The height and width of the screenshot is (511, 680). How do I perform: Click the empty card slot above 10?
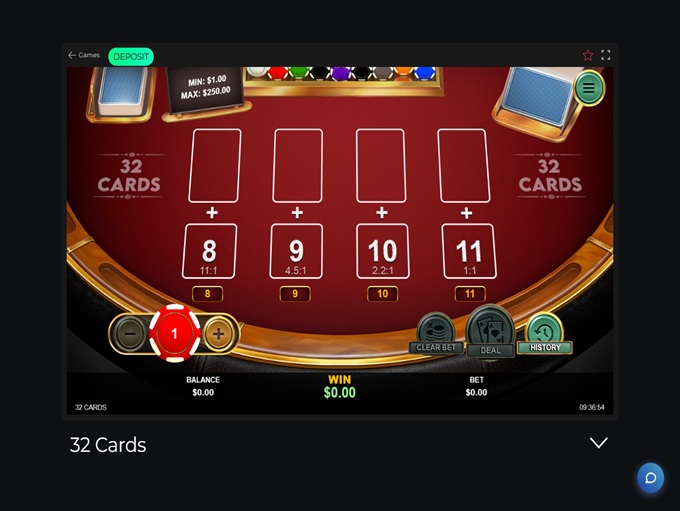click(381, 165)
